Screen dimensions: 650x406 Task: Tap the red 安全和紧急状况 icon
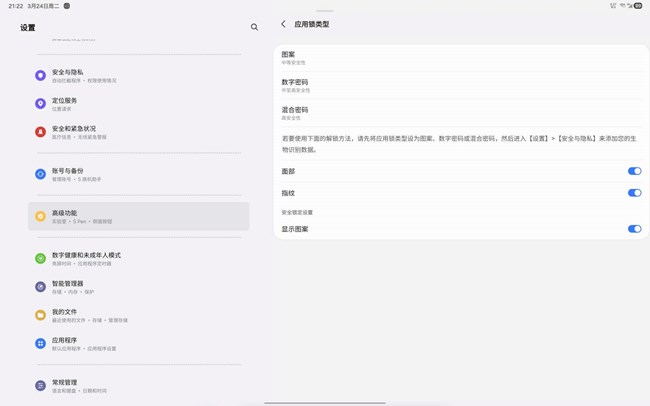click(x=41, y=132)
